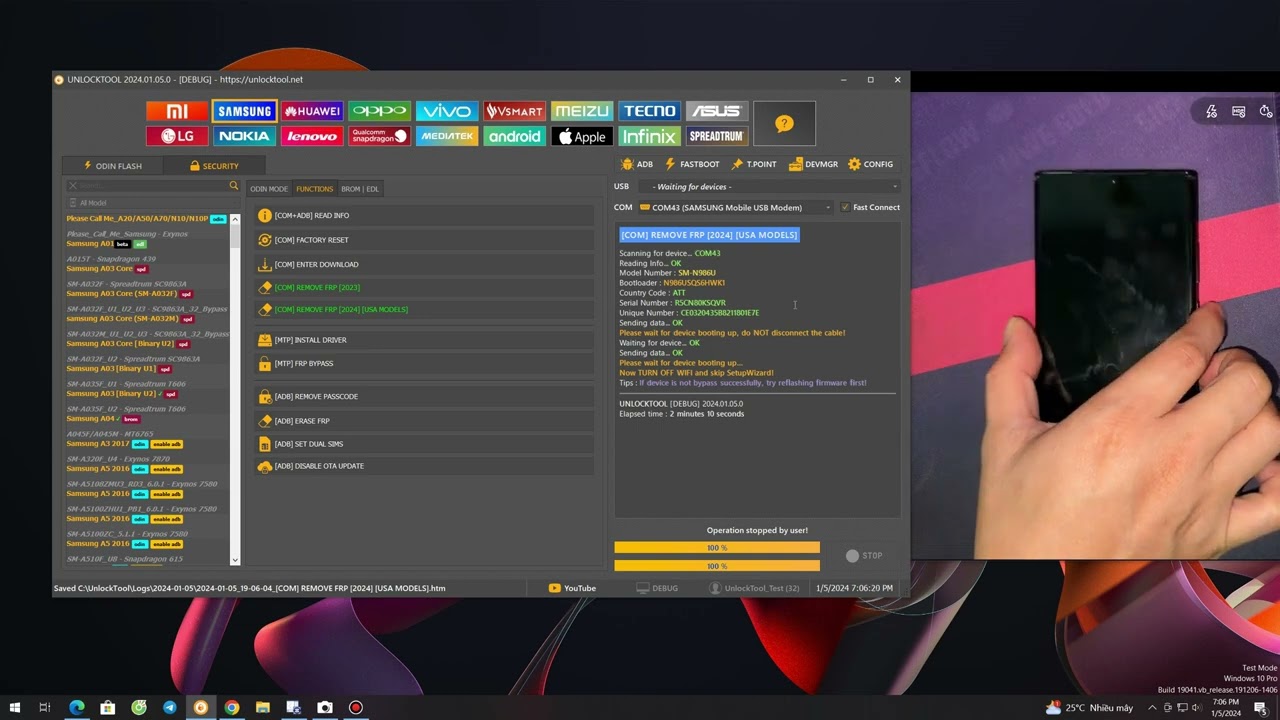Click the STOP button
Screen dimensions: 1280x720
click(864, 556)
